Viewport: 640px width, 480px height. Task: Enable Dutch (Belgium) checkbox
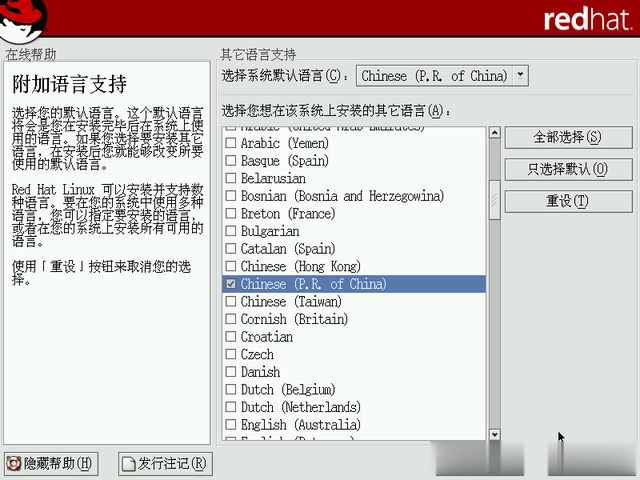[231, 389]
